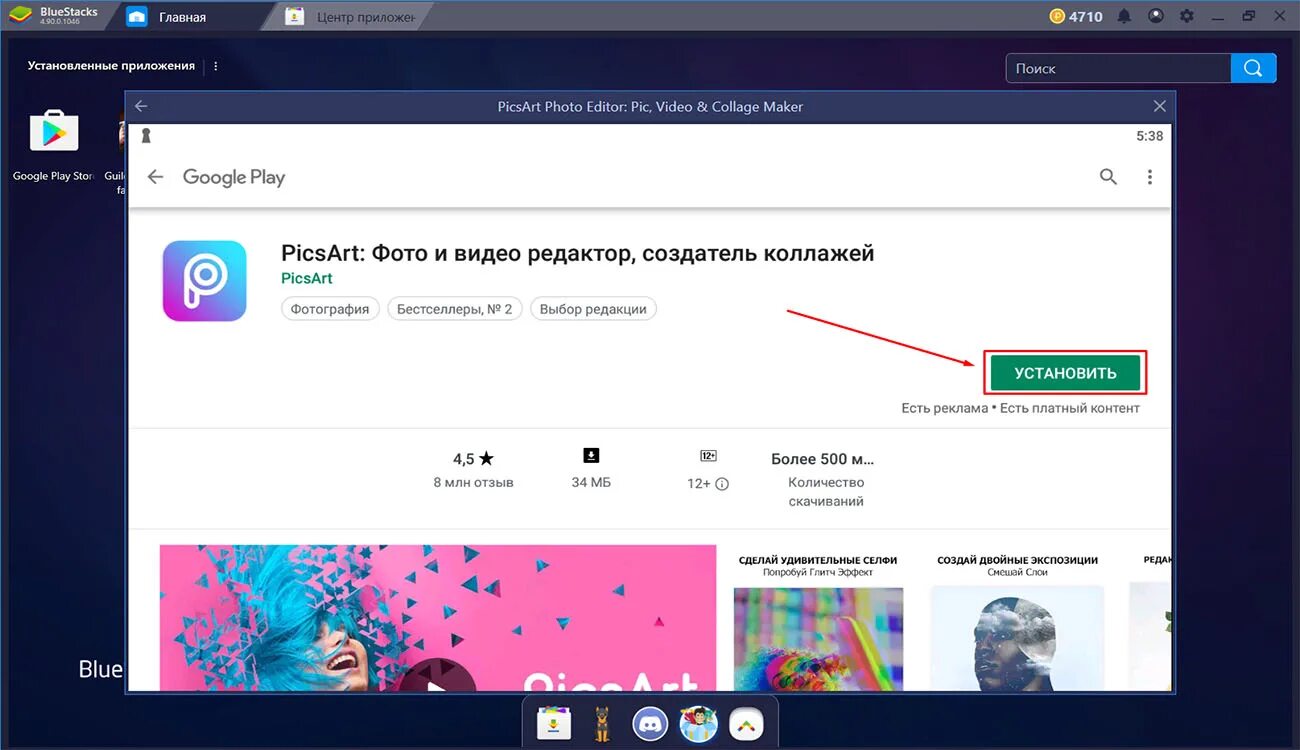Open BlueStacks settings gear

click(x=1187, y=16)
